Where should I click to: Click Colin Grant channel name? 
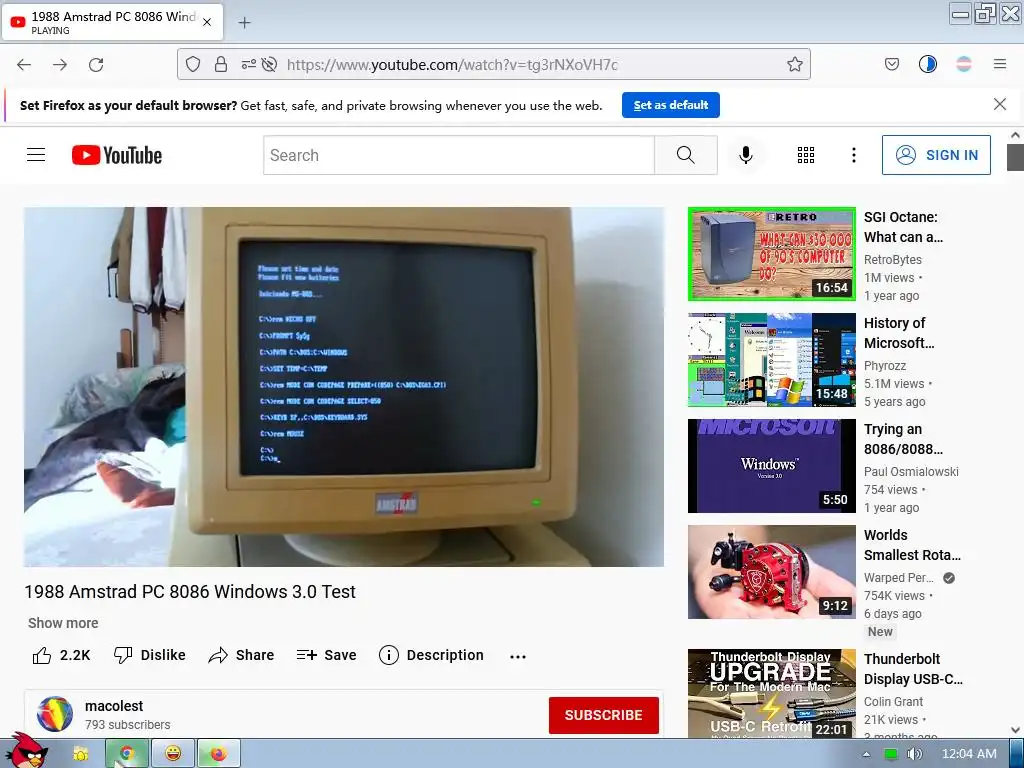[x=893, y=701]
